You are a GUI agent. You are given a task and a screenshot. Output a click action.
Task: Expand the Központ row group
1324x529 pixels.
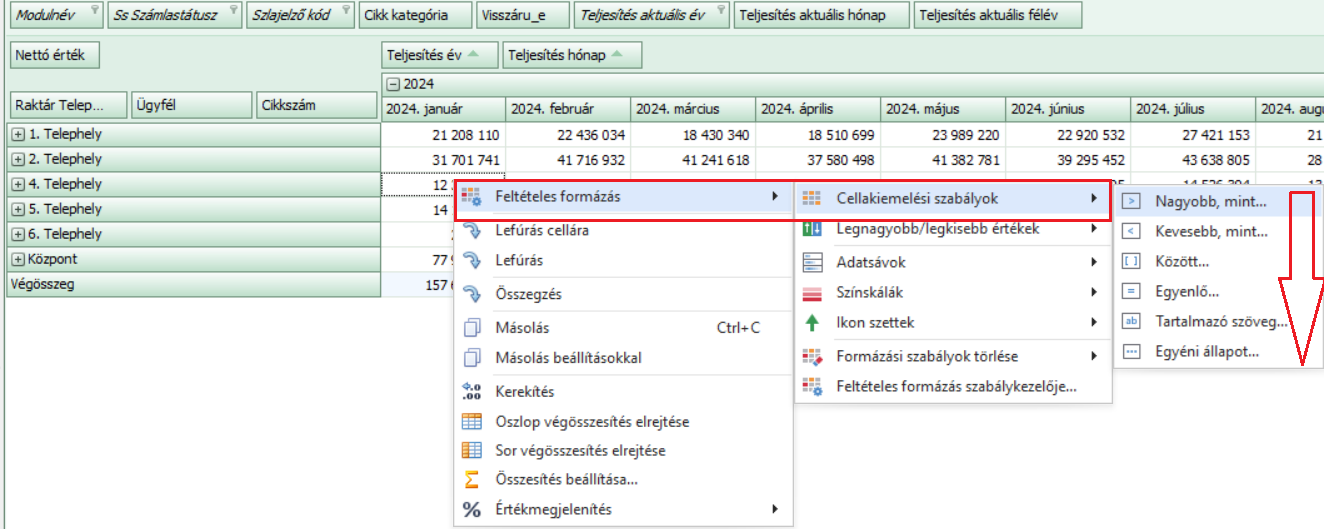click(18, 260)
